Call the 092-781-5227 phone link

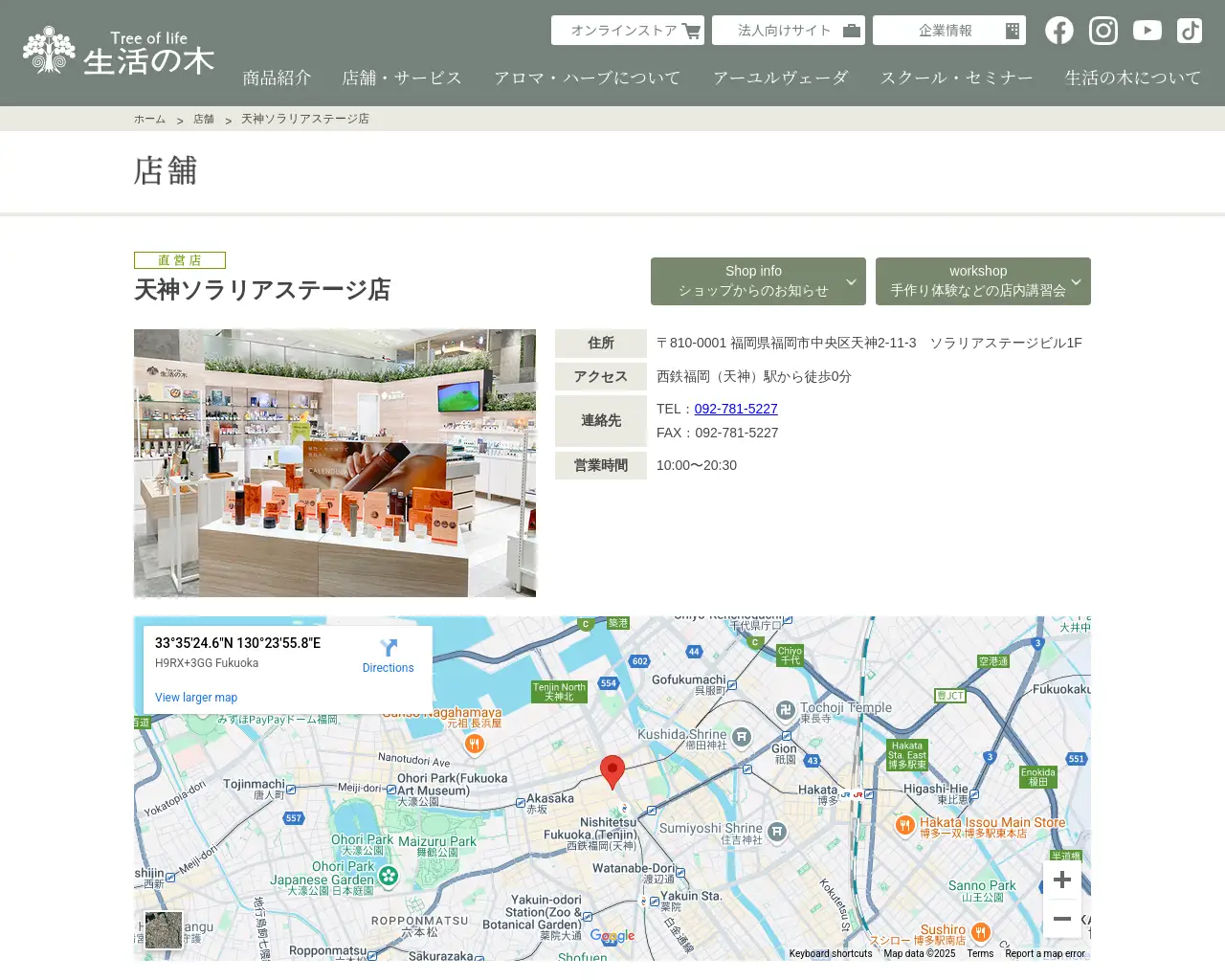(735, 409)
